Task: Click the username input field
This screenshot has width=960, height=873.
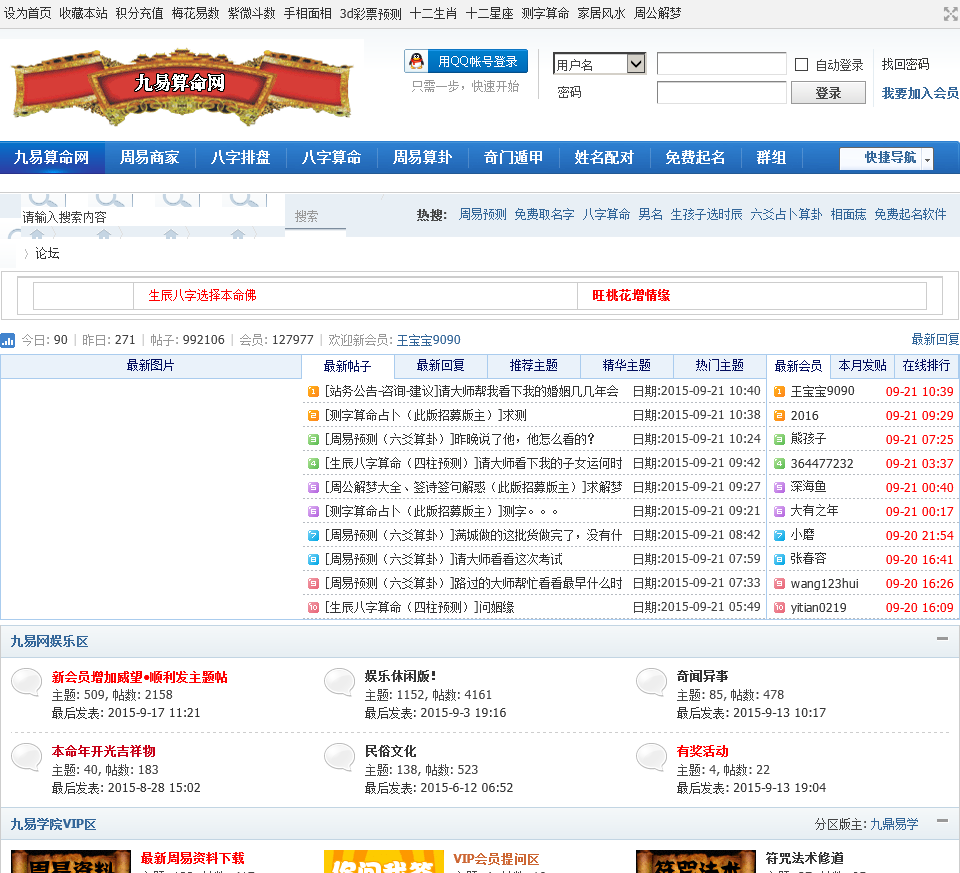Action: pyautogui.click(x=722, y=64)
